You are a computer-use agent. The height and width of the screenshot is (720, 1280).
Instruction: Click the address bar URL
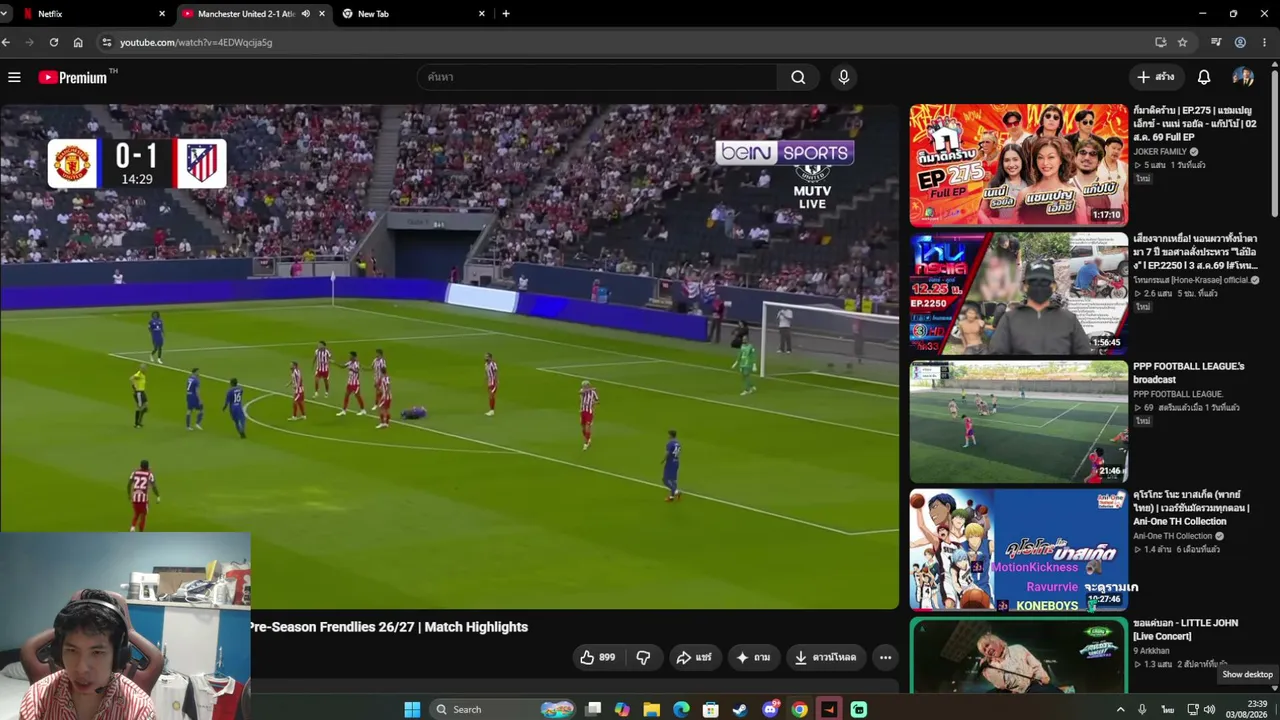click(x=196, y=42)
